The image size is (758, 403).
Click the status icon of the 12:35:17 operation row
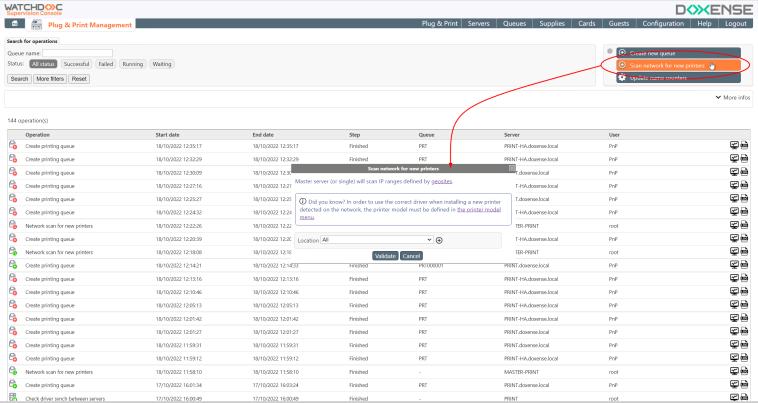coord(13,146)
